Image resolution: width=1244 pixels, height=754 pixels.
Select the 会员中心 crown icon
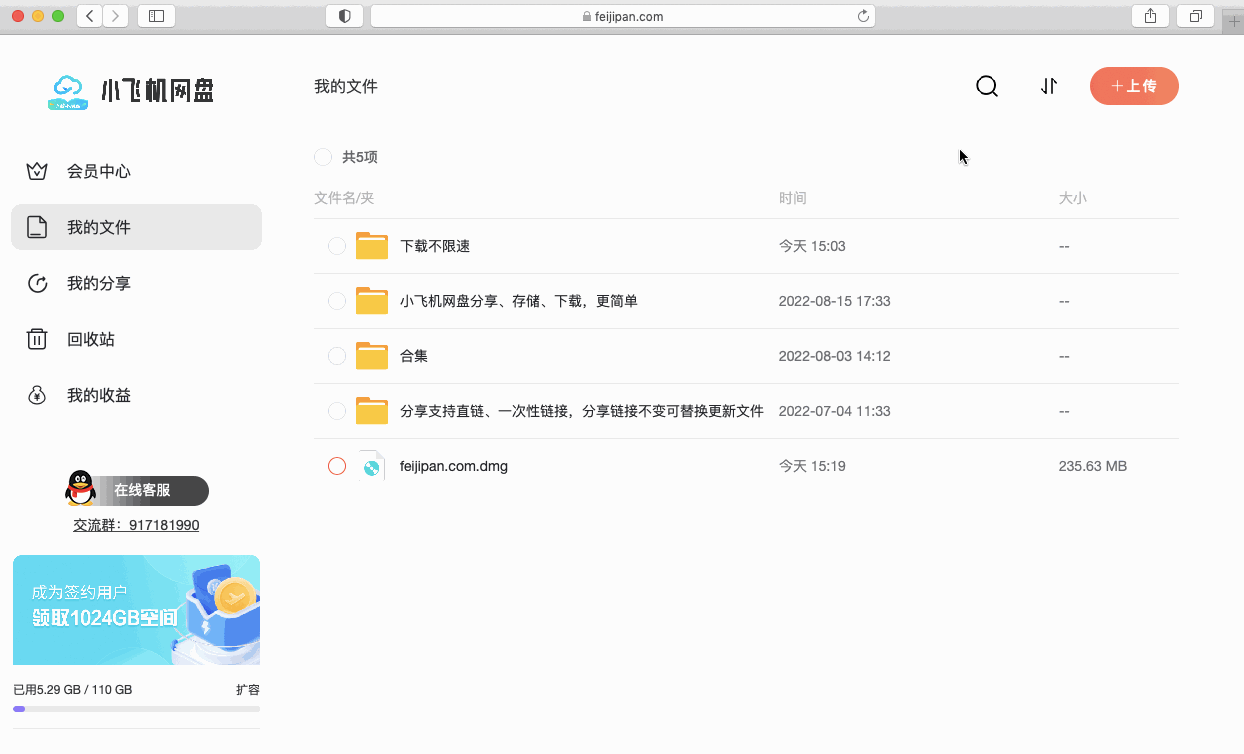point(37,171)
